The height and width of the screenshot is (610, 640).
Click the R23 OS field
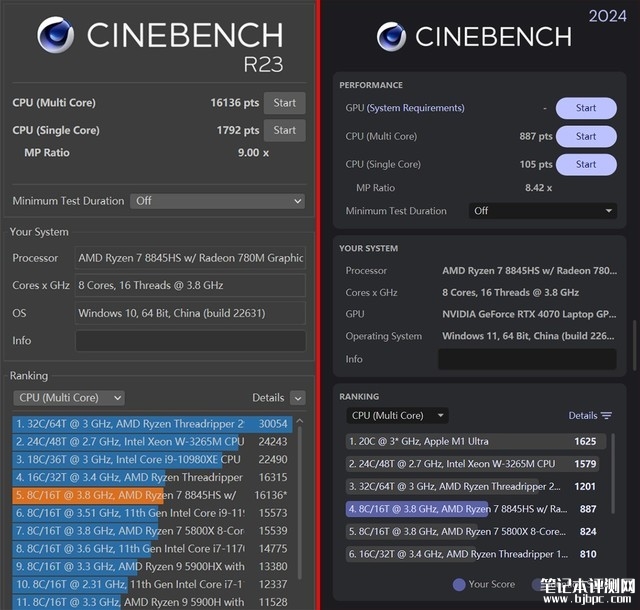[x=190, y=313]
